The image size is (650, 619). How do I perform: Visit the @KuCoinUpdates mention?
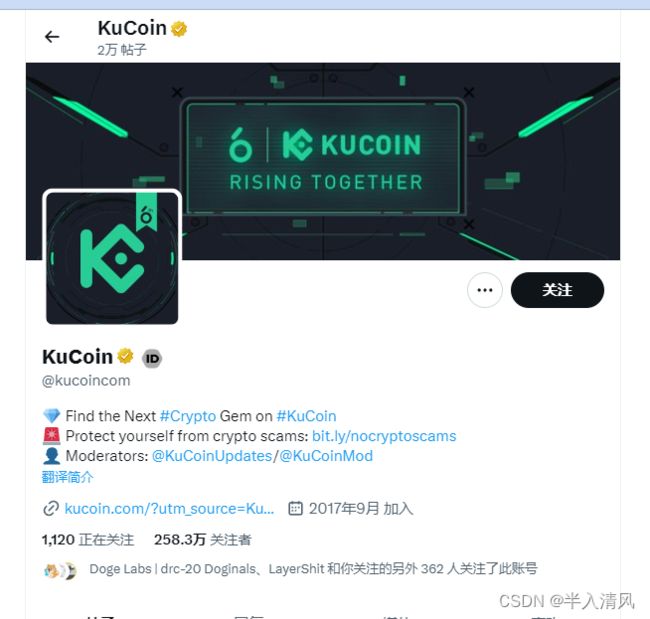click(x=212, y=456)
